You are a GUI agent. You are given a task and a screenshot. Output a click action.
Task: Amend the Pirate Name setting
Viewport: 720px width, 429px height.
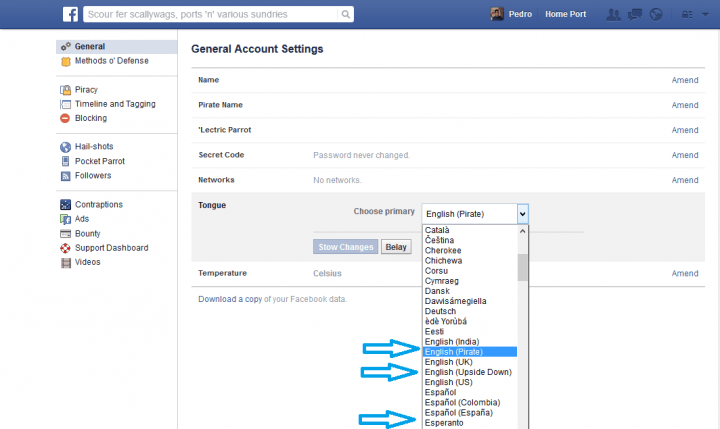(685, 105)
